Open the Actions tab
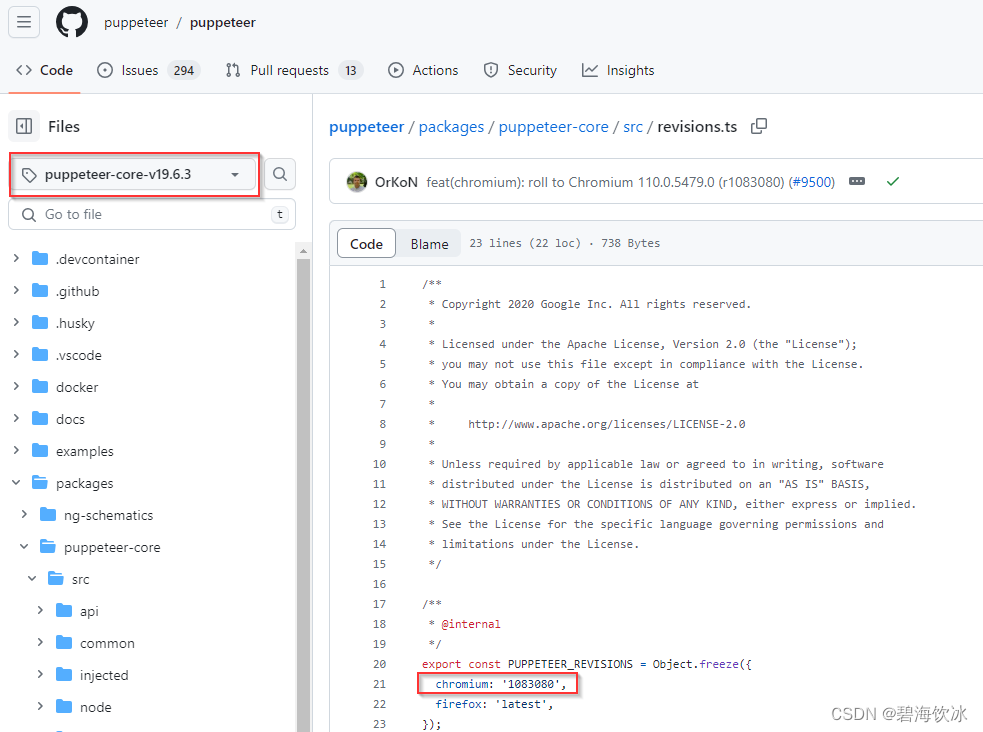983x732 pixels. coord(423,70)
